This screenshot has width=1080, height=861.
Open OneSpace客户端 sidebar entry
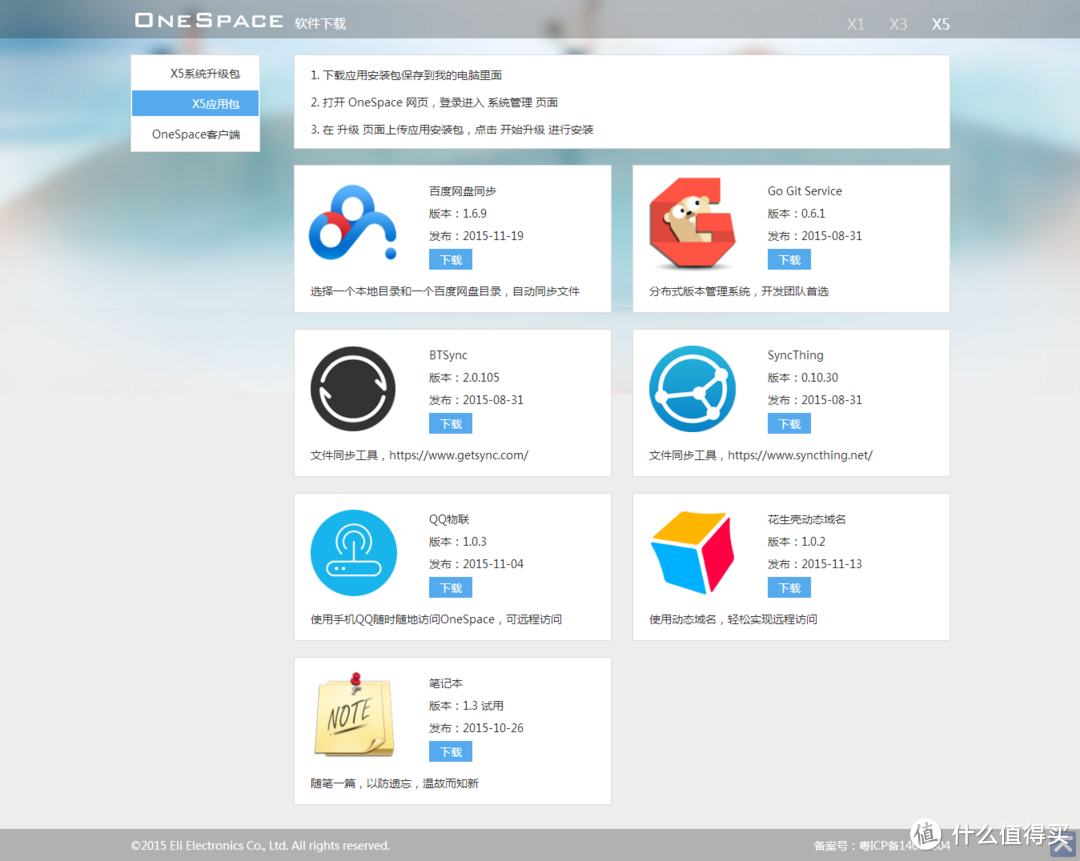(196, 134)
